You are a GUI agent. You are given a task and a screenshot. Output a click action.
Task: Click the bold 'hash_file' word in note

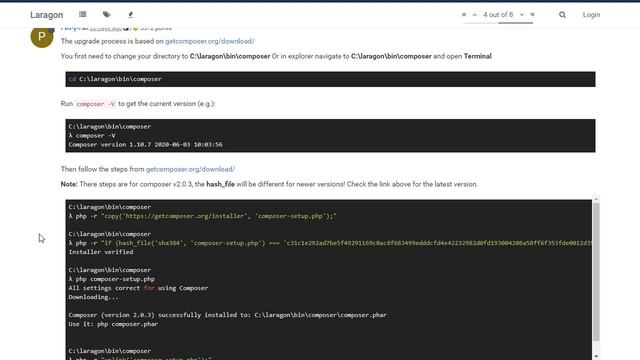pyautogui.click(x=220, y=184)
